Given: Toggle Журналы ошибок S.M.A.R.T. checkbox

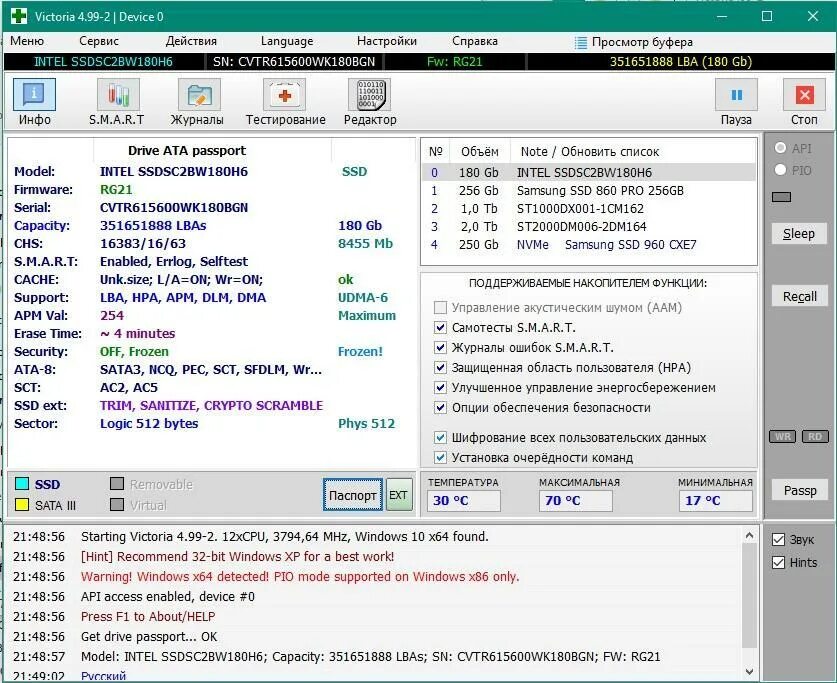Looking at the screenshot, I should [440, 347].
